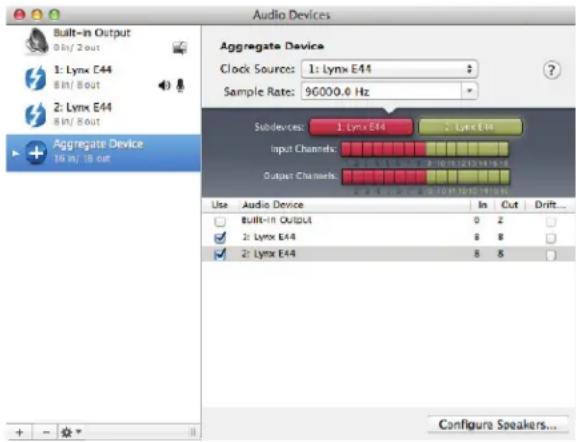Zoom the Audio Devices window with green button
Viewport: 576px width, 442px height.
[x=54, y=15]
